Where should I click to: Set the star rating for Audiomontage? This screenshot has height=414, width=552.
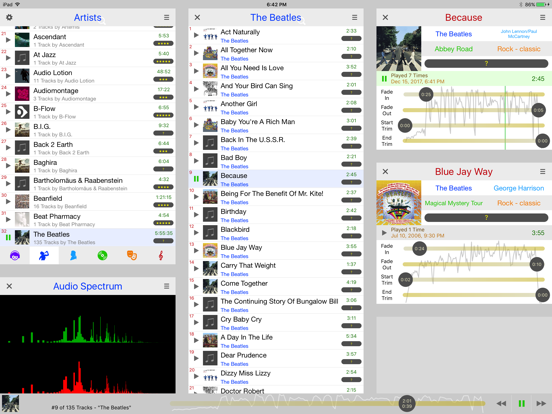point(163,97)
